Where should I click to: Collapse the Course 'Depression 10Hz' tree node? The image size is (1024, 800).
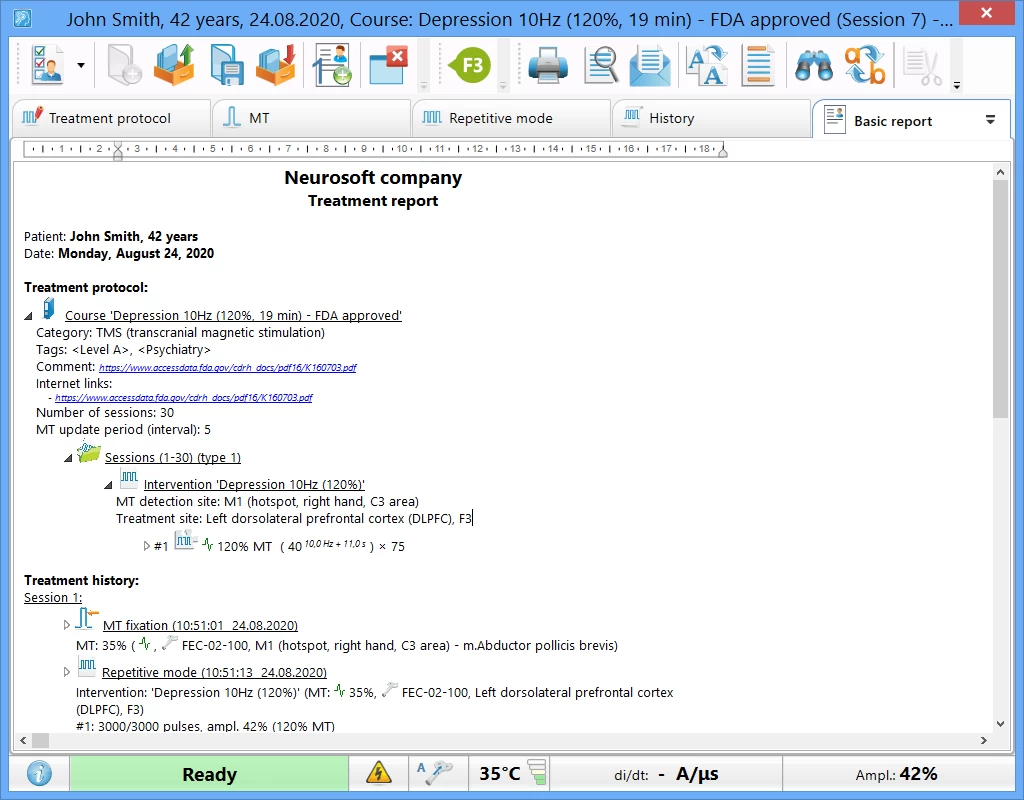coord(29,316)
